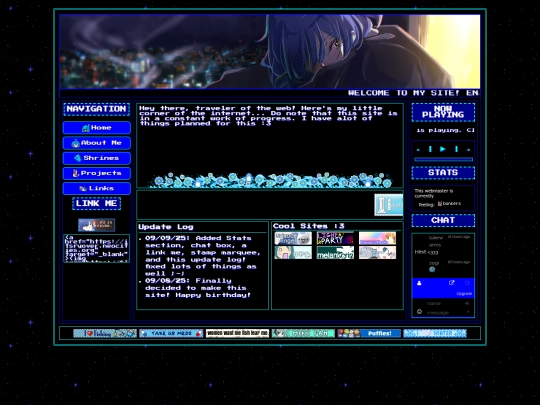
Task: Raise the music player volume
Action: (x=468, y=150)
